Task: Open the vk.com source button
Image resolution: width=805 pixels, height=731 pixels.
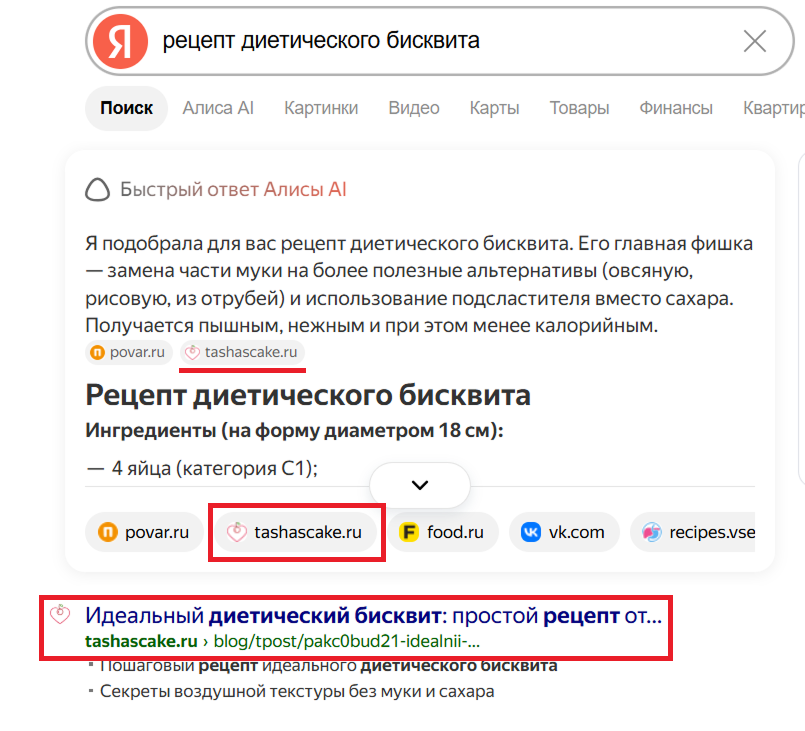Action: (x=564, y=532)
